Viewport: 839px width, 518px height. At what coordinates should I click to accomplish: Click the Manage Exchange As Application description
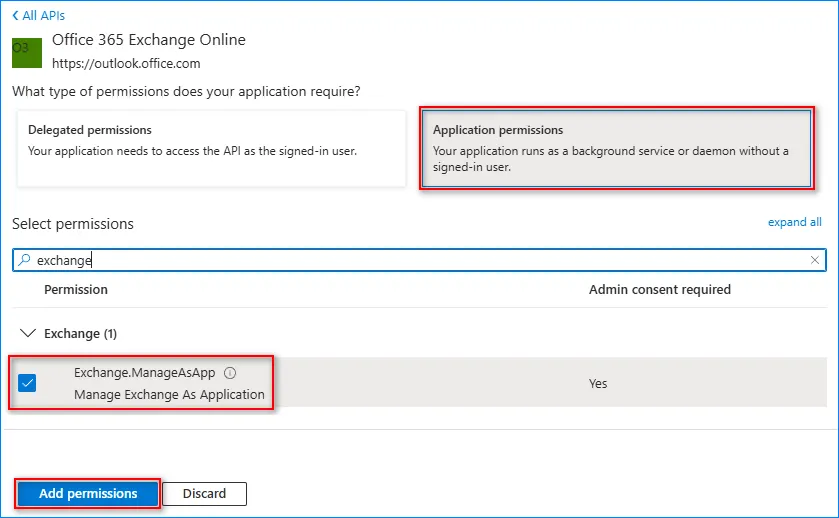(x=169, y=394)
